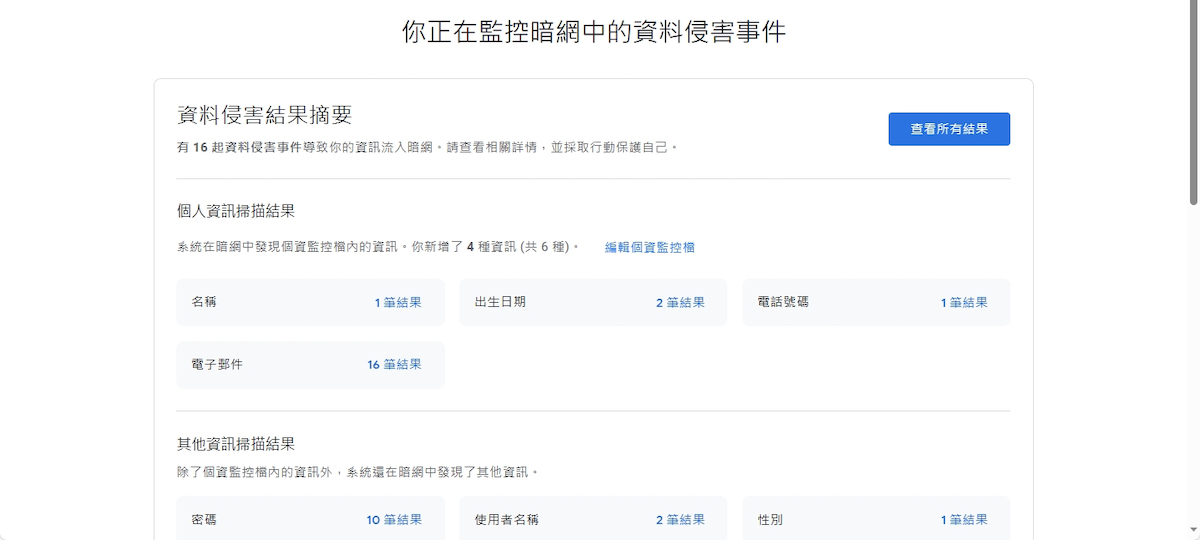Open the 編輯個資監控檔 link
Screen dimensions: 1200x540
pyautogui.click(x=650, y=247)
